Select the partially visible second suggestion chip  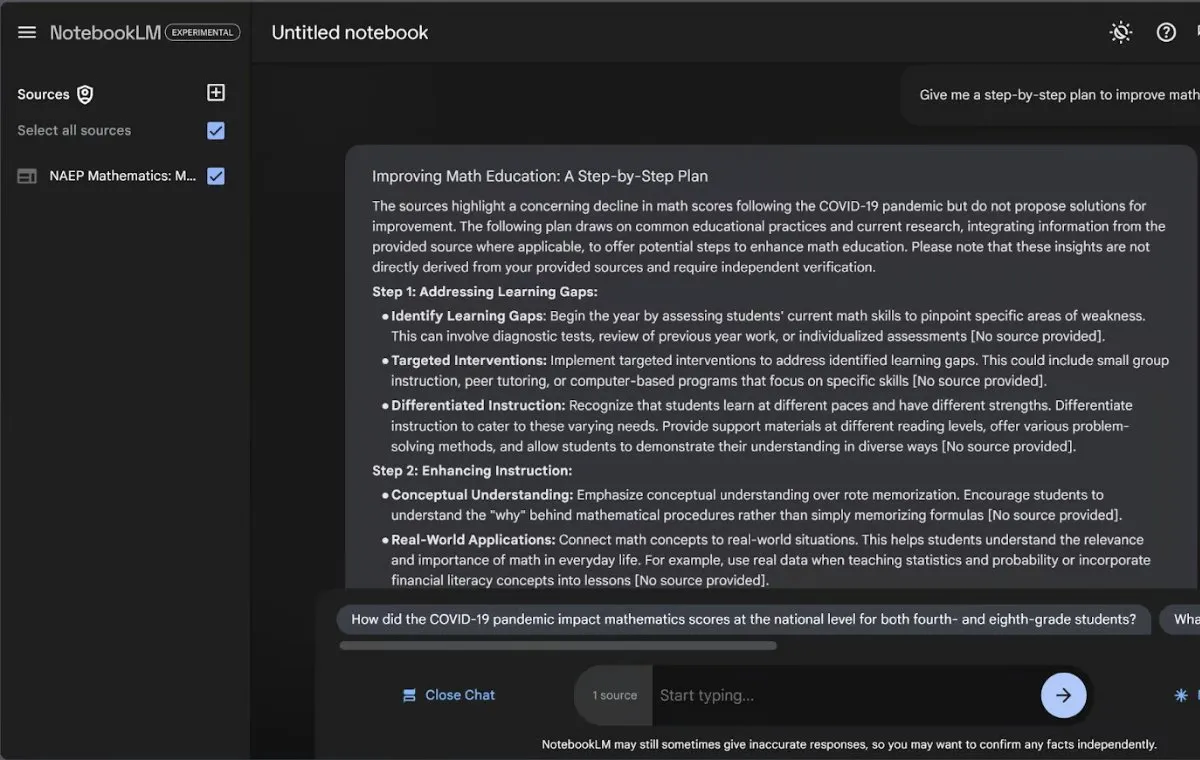[x=1182, y=619]
